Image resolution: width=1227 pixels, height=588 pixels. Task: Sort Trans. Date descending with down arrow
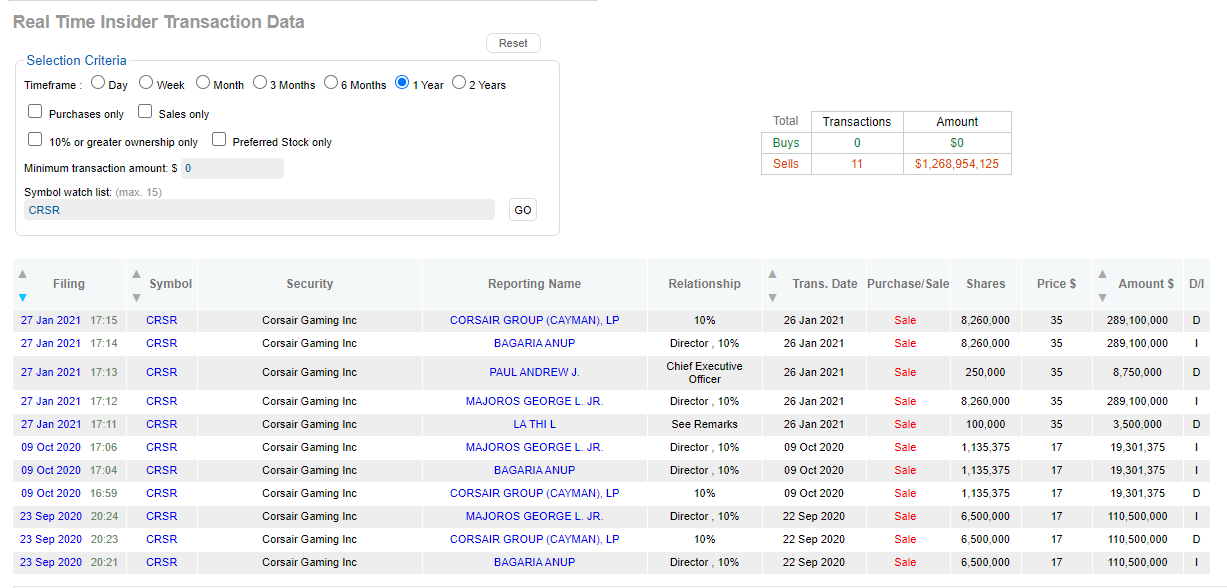[x=772, y=297]
